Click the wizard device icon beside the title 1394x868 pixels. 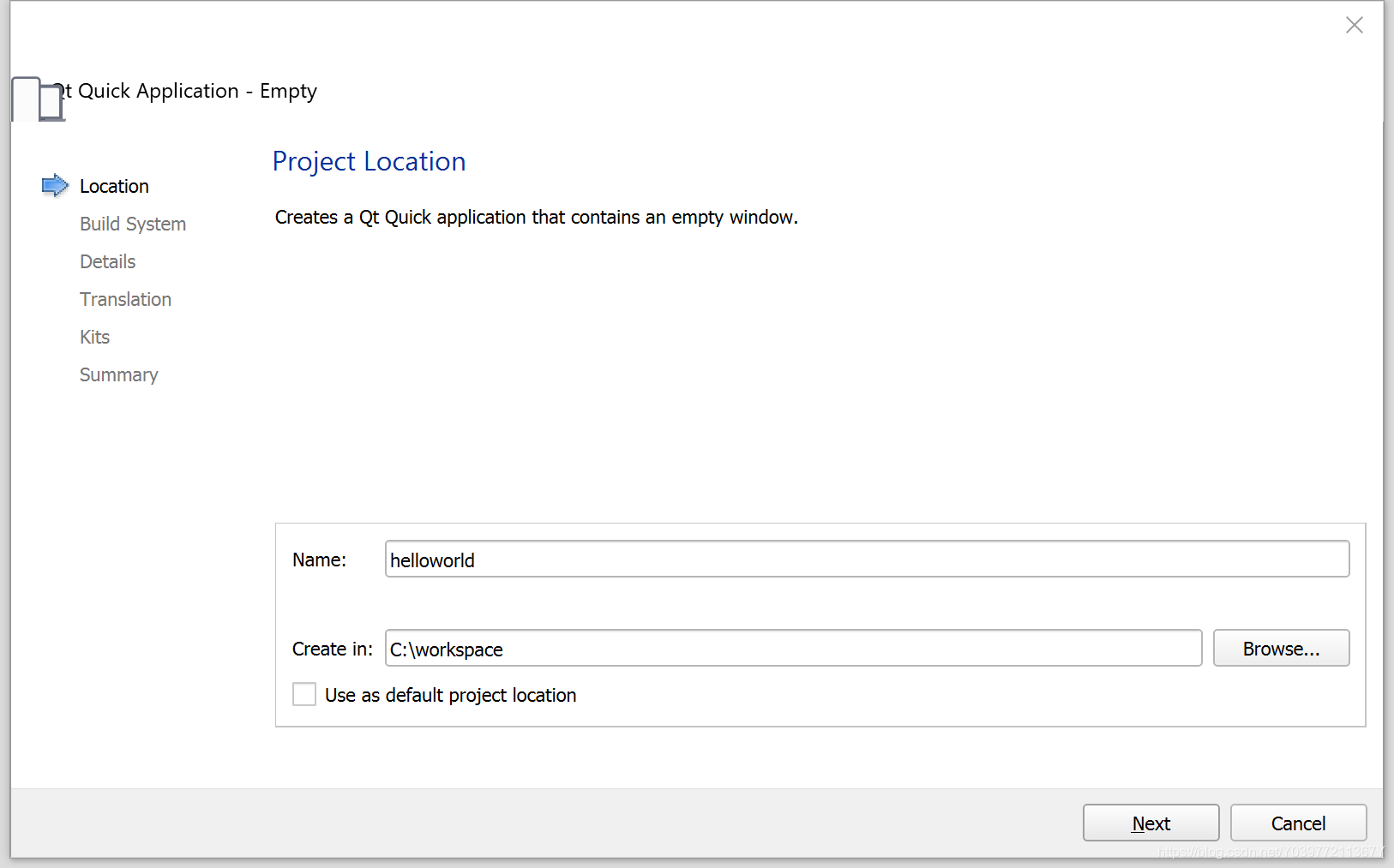39,99
